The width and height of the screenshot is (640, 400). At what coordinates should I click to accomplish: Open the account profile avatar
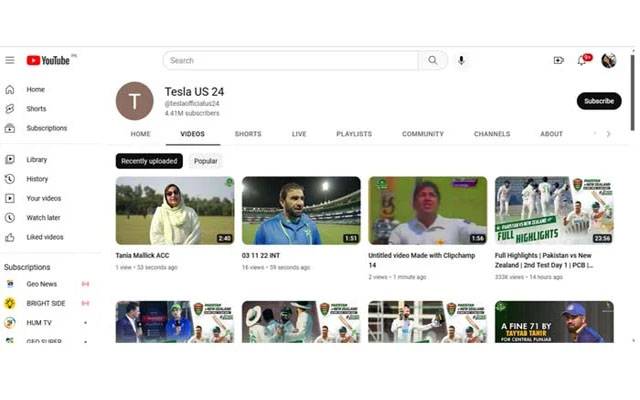point(609,60)
